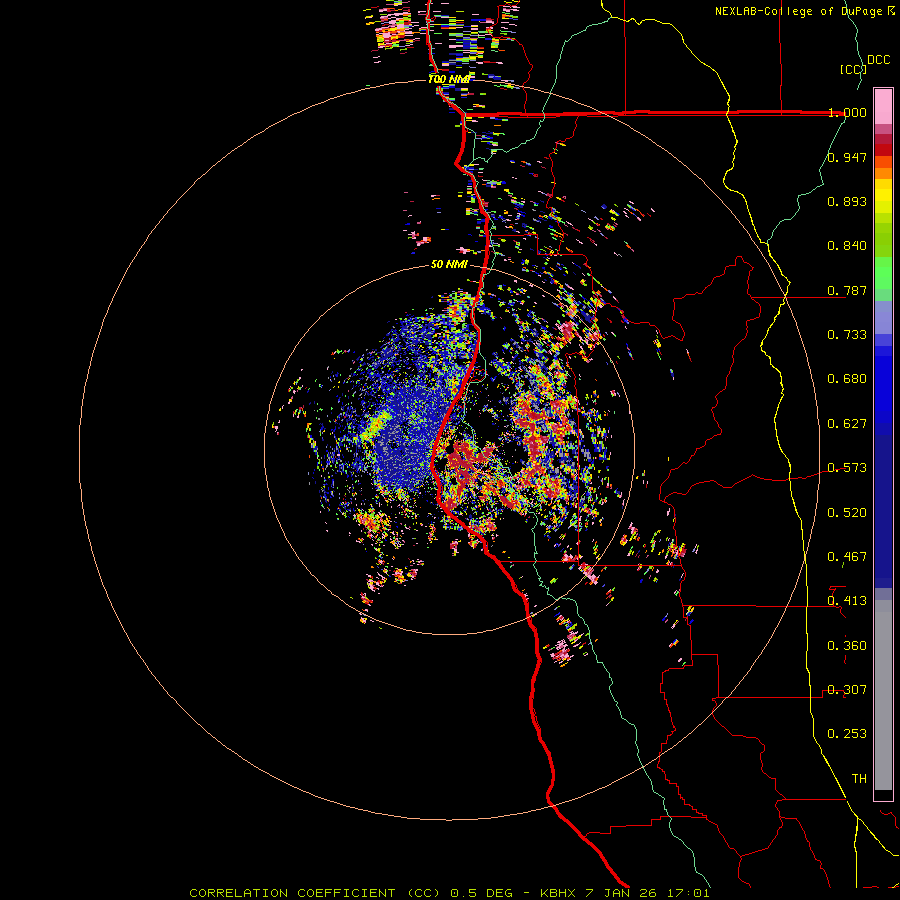Screen dimensions: 900x900
Task: Select the 0.307 scale value
Action: pos(847,690)
